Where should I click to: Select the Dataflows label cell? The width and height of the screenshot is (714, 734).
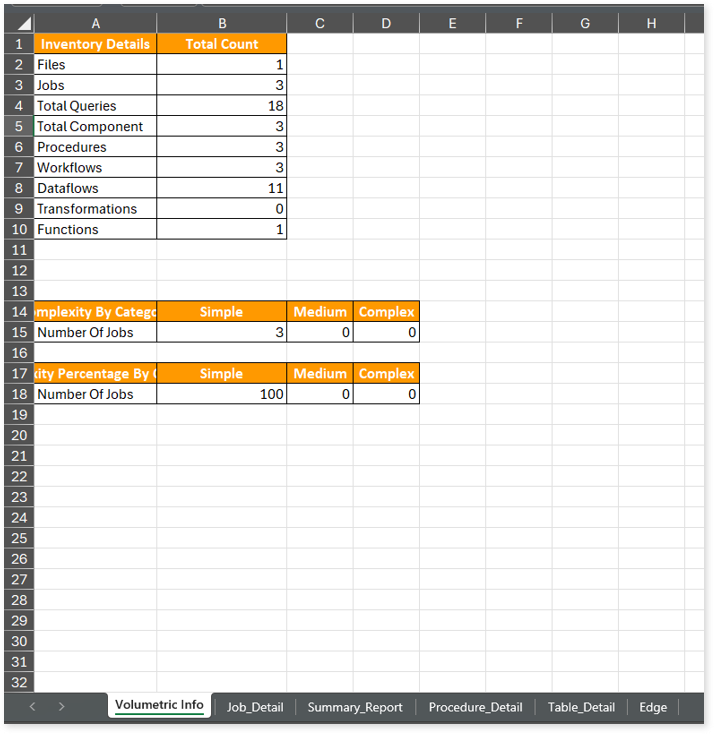(95, 188)
